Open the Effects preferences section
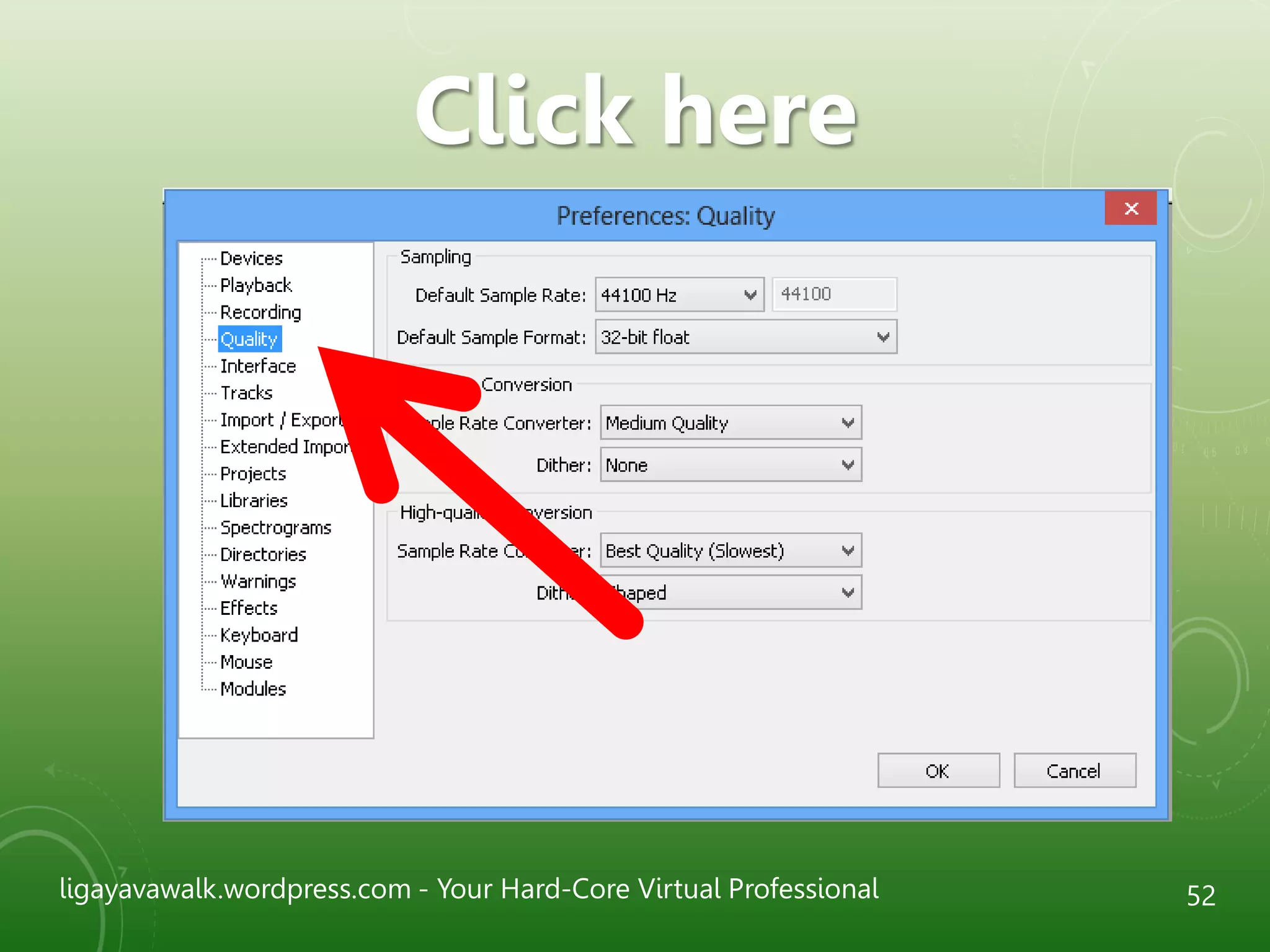The width and height of the screenshot is (1270, 952). 249,608
